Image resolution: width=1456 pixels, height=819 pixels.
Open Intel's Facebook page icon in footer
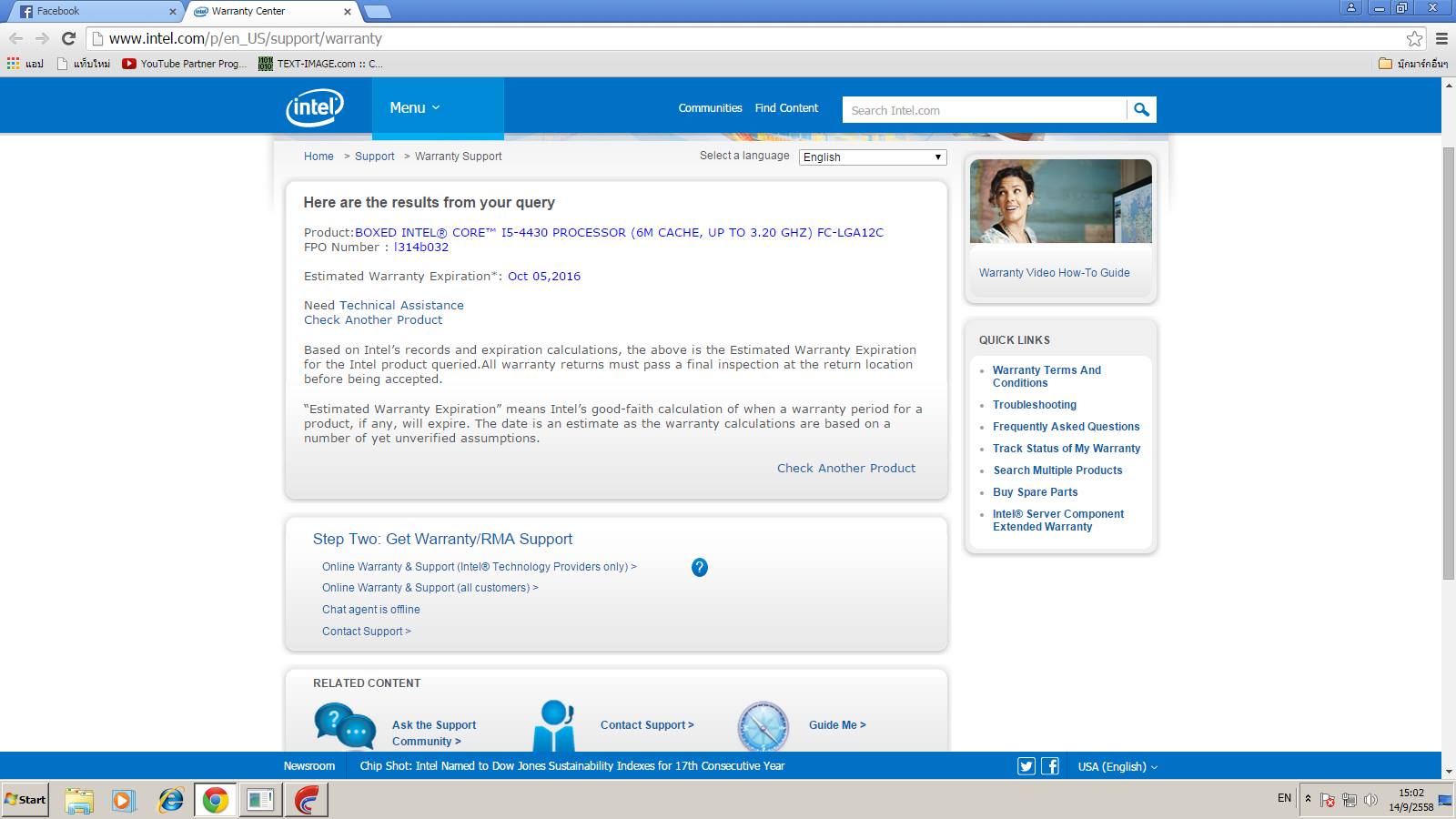(1050, 766)
